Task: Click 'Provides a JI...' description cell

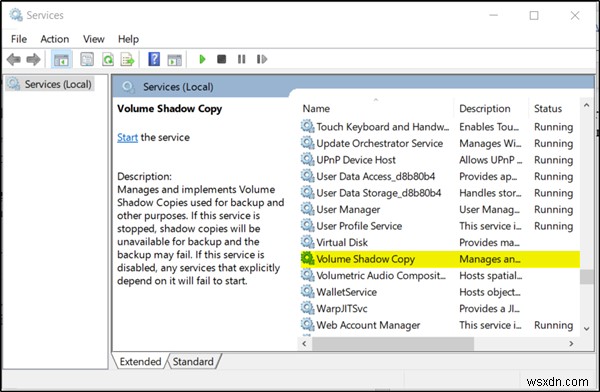Action: [x=489, y=309]
